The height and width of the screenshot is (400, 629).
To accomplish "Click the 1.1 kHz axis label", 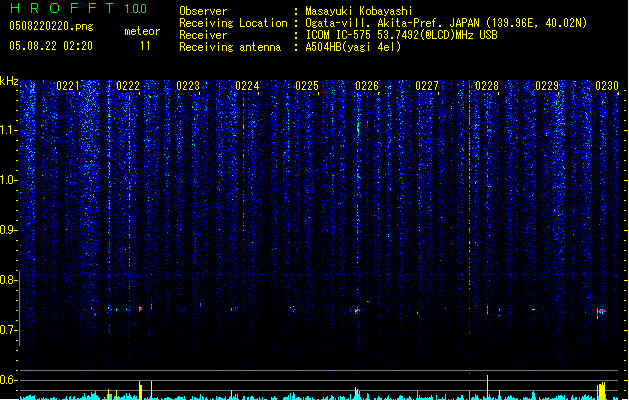I will point(8,130).
